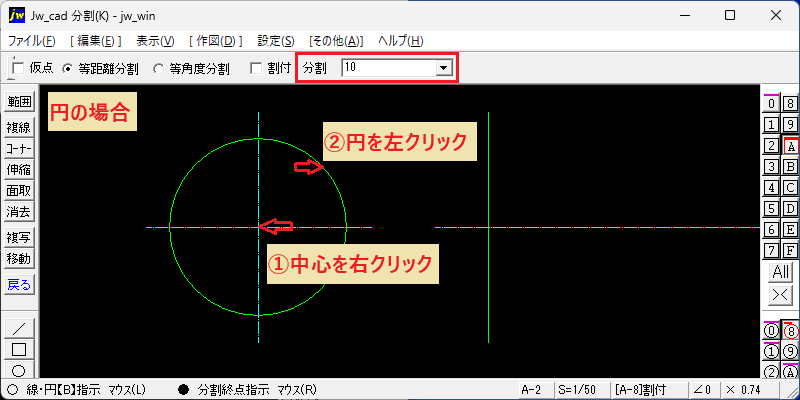Select the circle drawing tool icon
This screenshot has height=400, width=800.
[19, 370]
